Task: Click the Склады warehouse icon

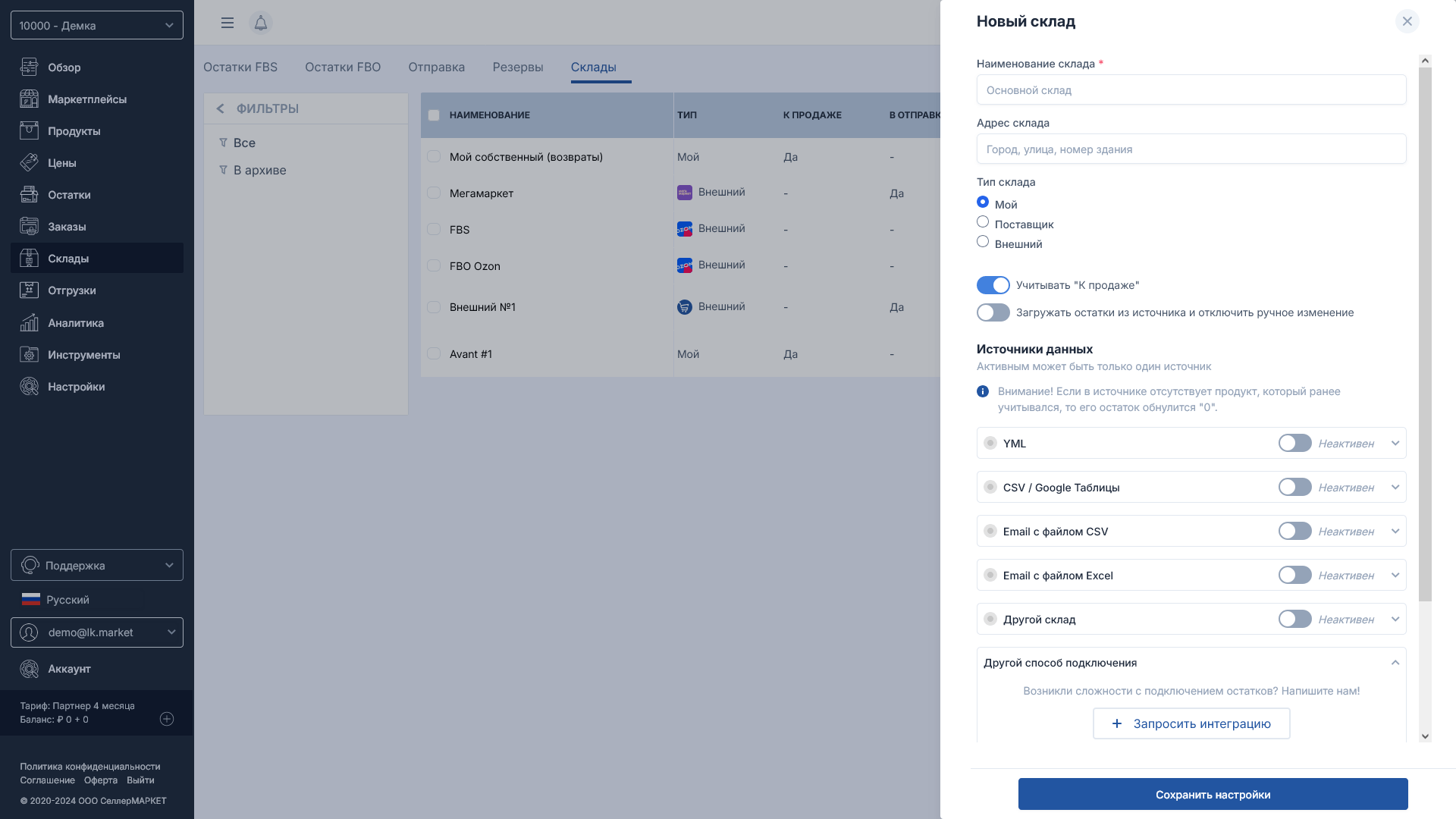Action: [x=29, y=259]
